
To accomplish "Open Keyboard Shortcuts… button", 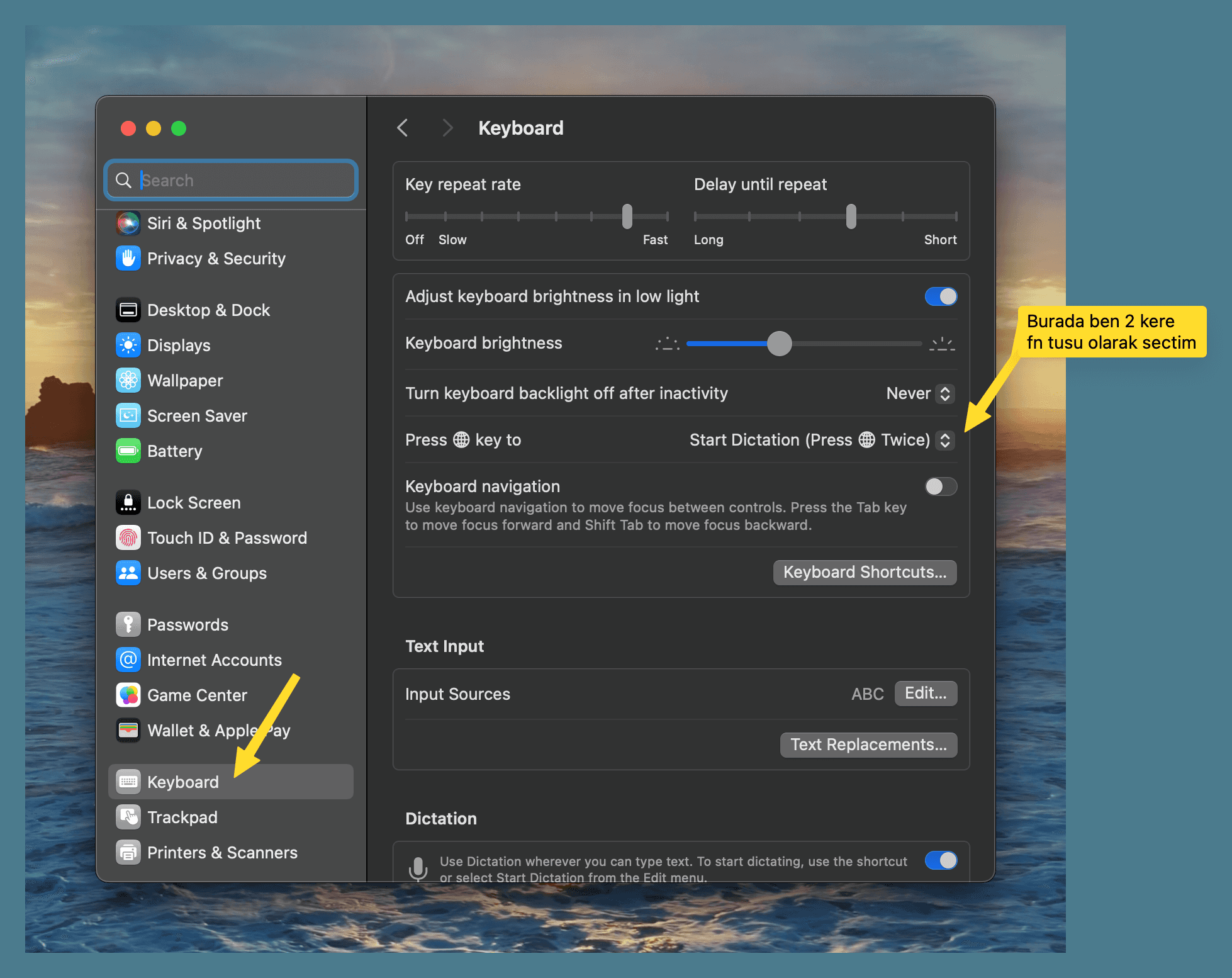I will (865, 573).
